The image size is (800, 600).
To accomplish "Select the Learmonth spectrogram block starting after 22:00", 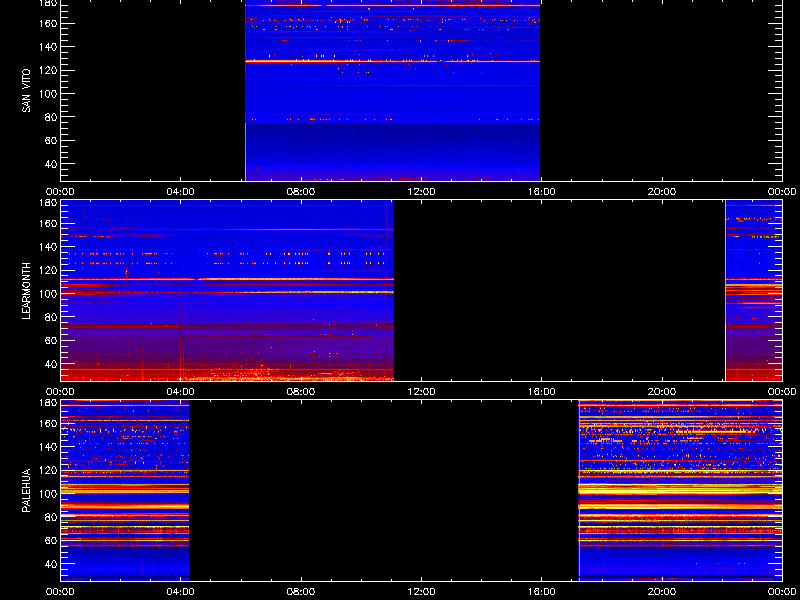I will point(754,290).
